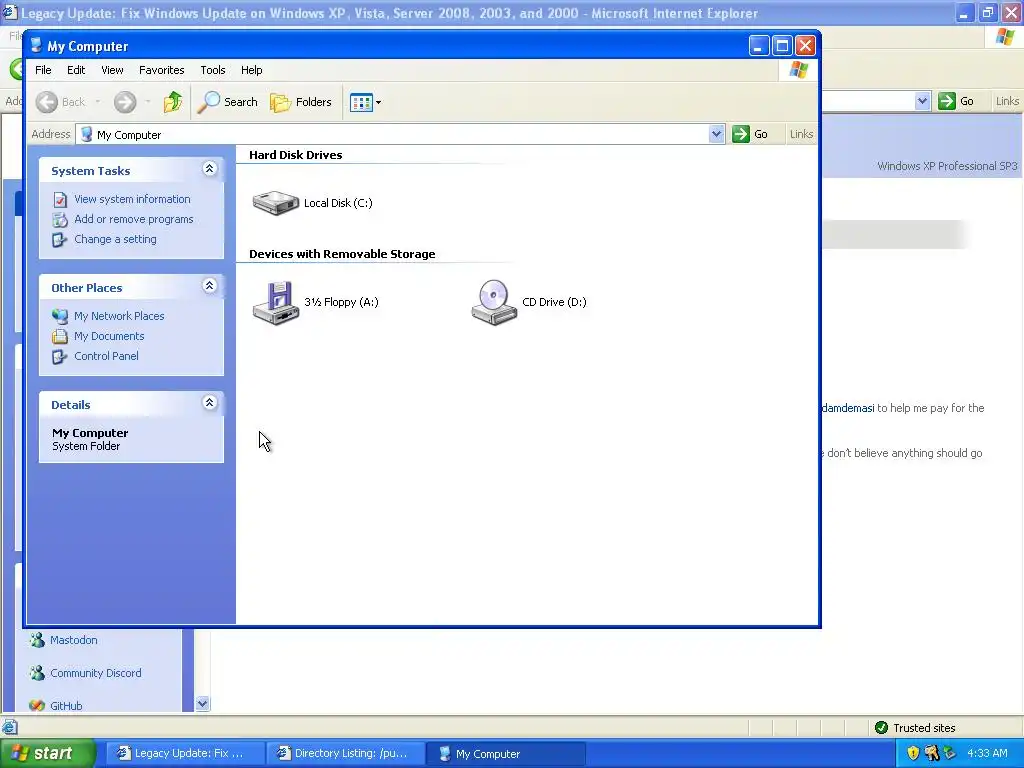Open the Views icon dropdown

pyautogui.click(x=365, y=102)
